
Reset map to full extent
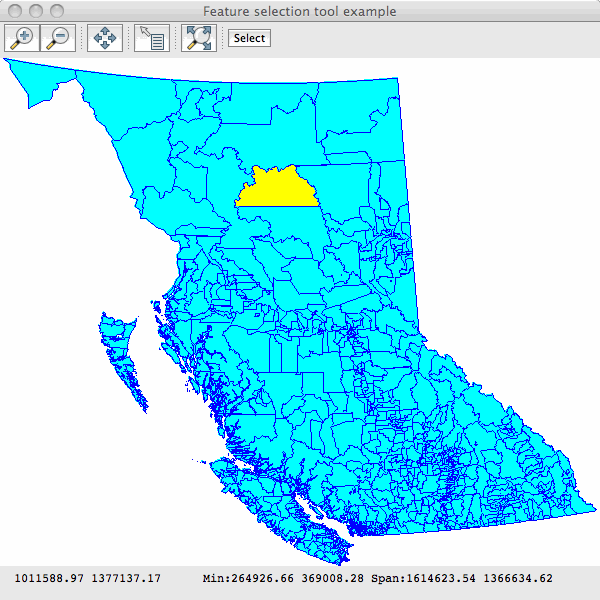pyautogui.click(x=199, y=38)
